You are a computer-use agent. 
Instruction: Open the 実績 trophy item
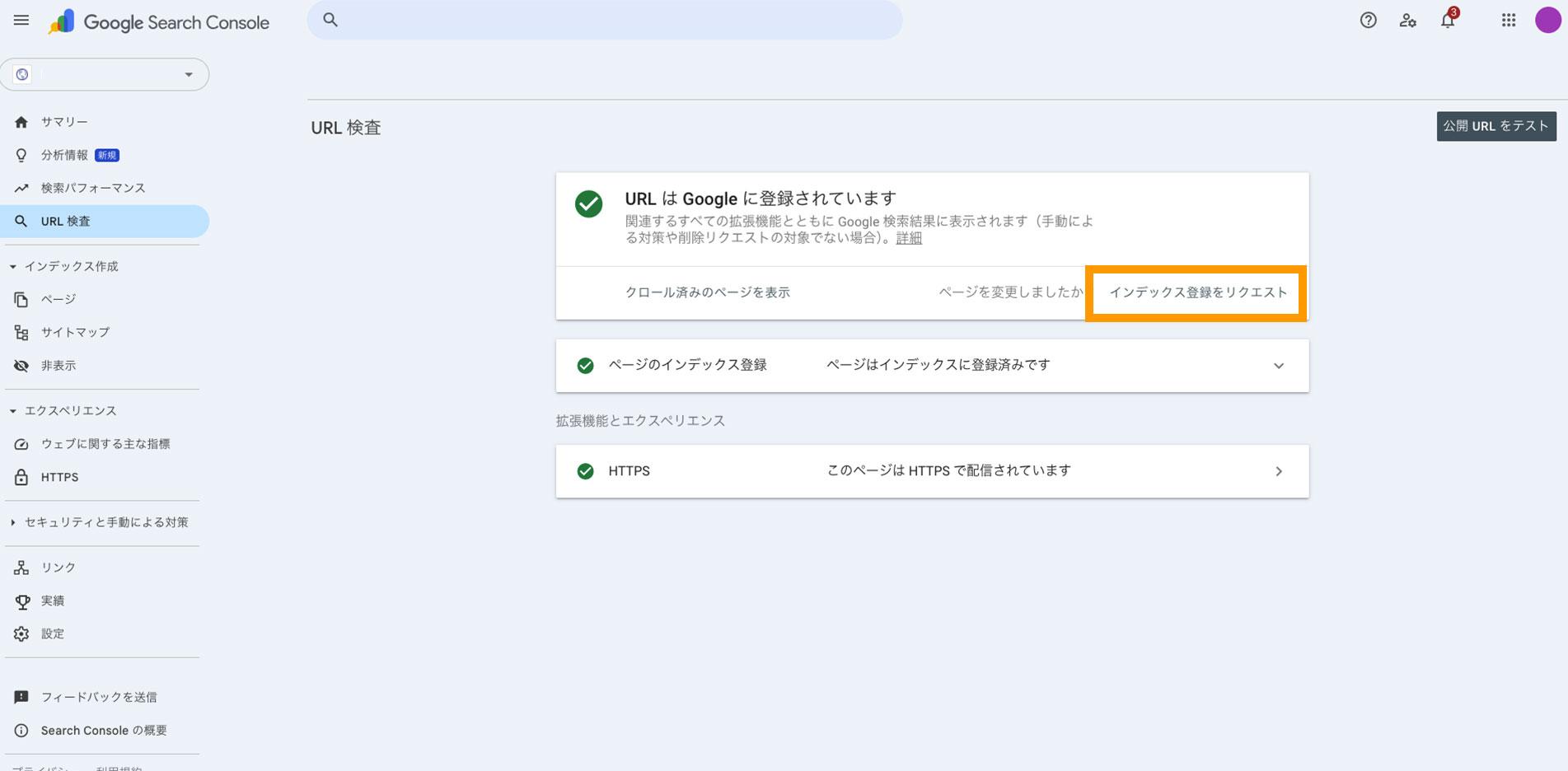(x=52, y=600)
